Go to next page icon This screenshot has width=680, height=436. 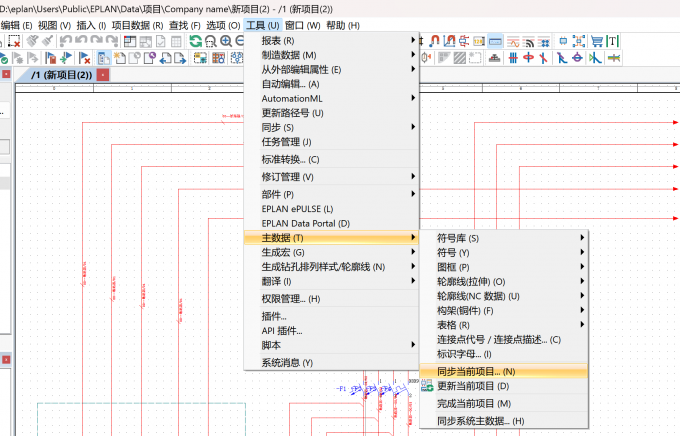pyautogui.click(x=180, y=58)
